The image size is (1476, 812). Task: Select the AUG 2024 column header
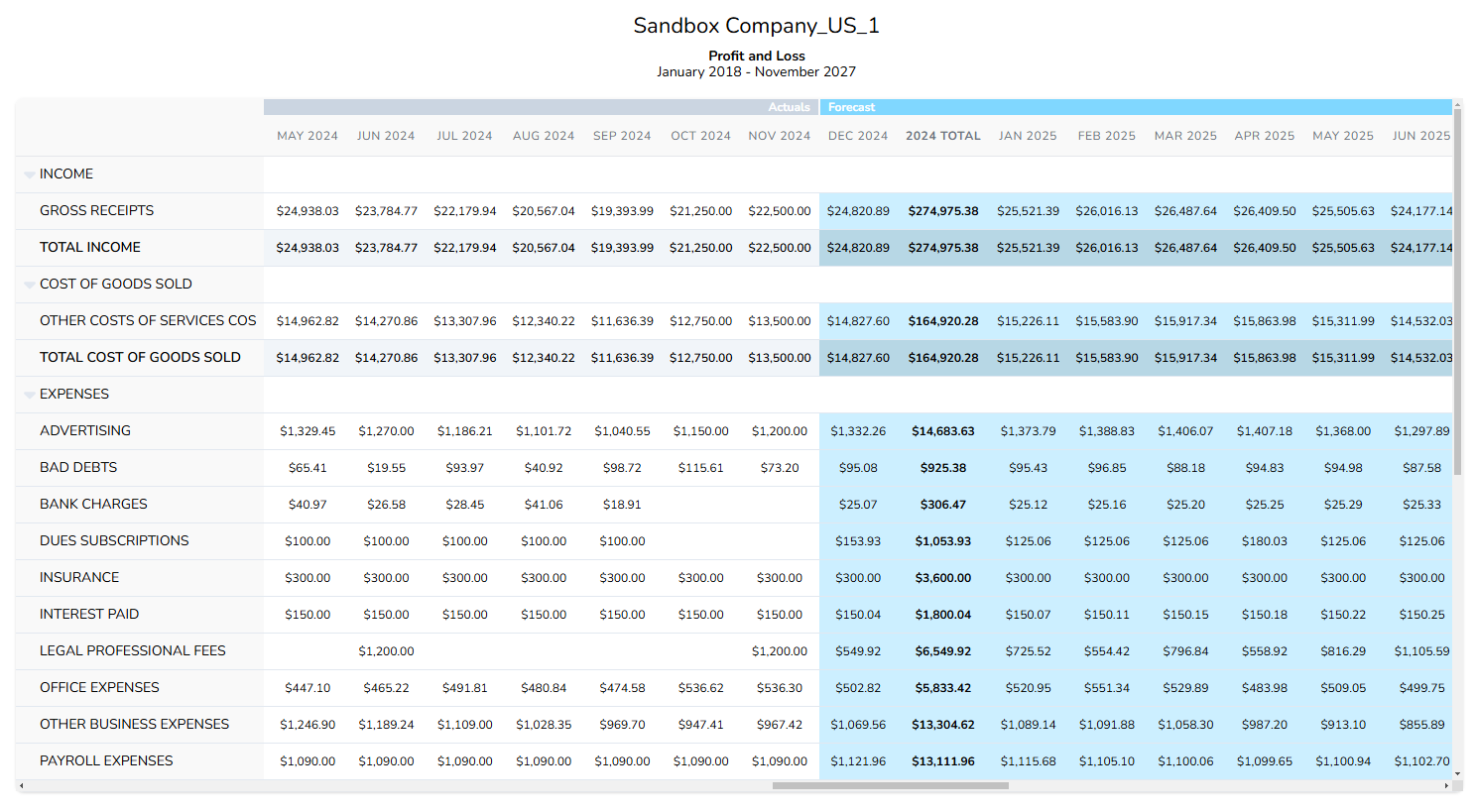click(x=544, y=136)
